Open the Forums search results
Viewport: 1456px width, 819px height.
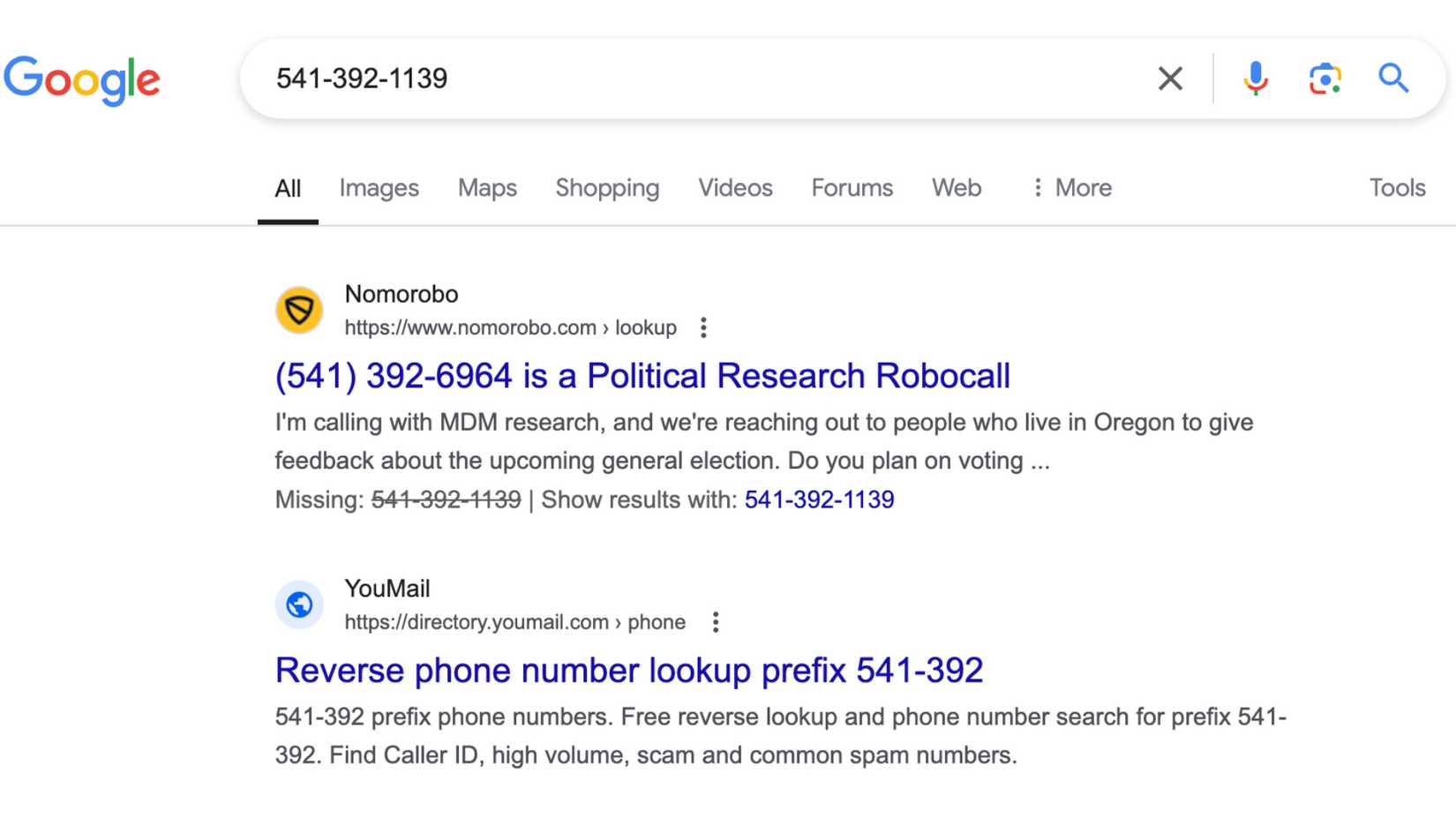[851, 188]
